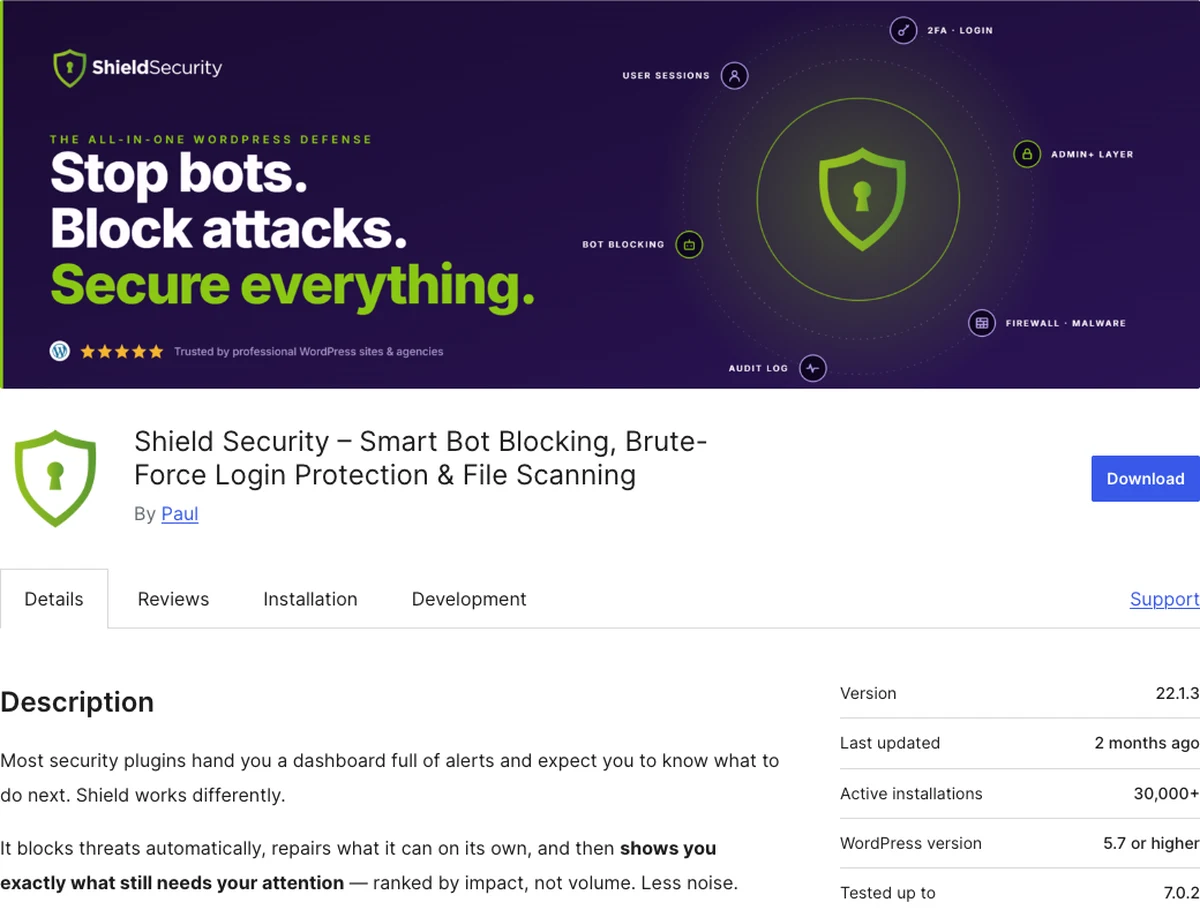Go to the Development tab
Screen dimensions: 1200x910
469,599
